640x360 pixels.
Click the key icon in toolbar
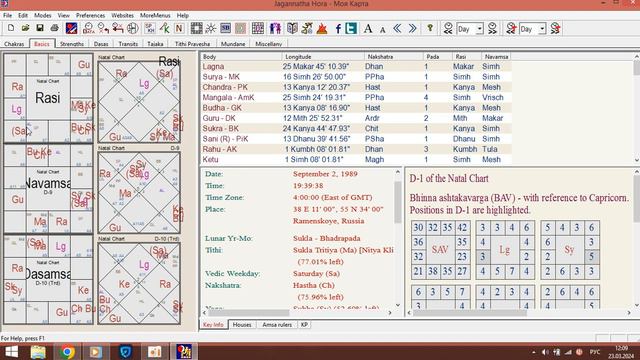[x=430, y=28]
